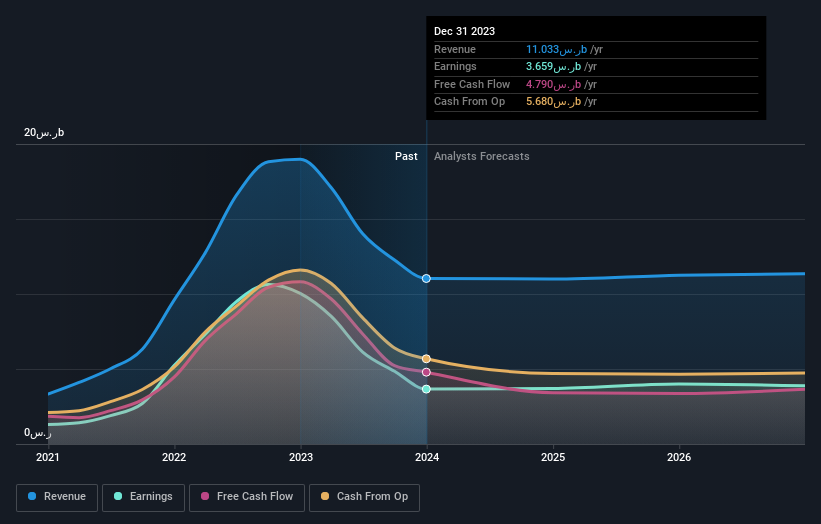Click the blue Revenue data point at 2024

[426, 278]
